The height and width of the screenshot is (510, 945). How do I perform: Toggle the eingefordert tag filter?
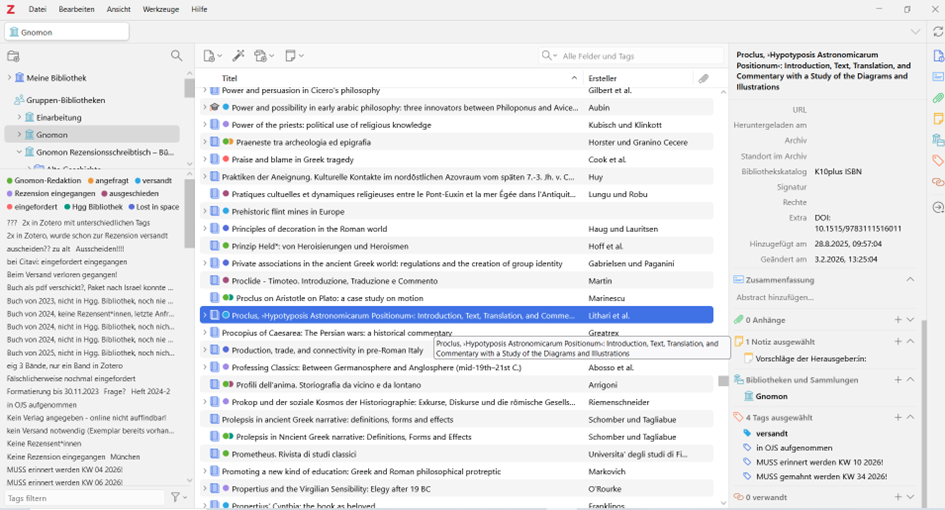click(32, 207)
